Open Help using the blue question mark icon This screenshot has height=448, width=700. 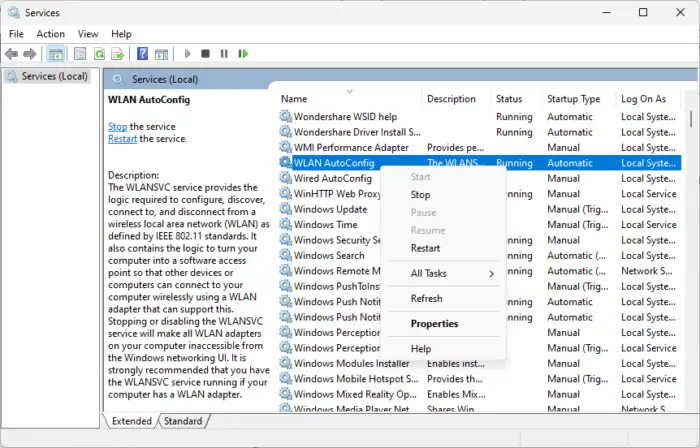(x=143, y=54)
